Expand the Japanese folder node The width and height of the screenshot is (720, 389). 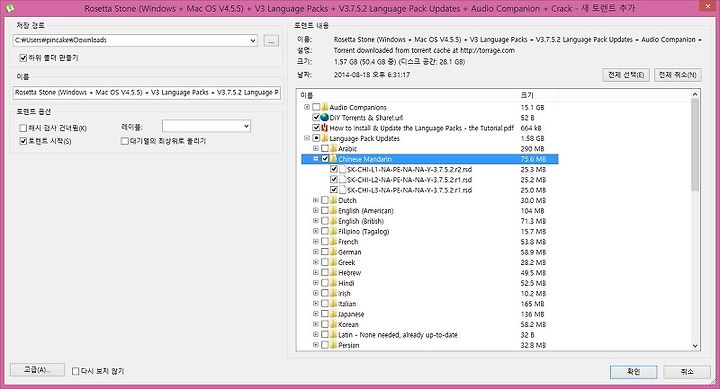click(315, 314)
